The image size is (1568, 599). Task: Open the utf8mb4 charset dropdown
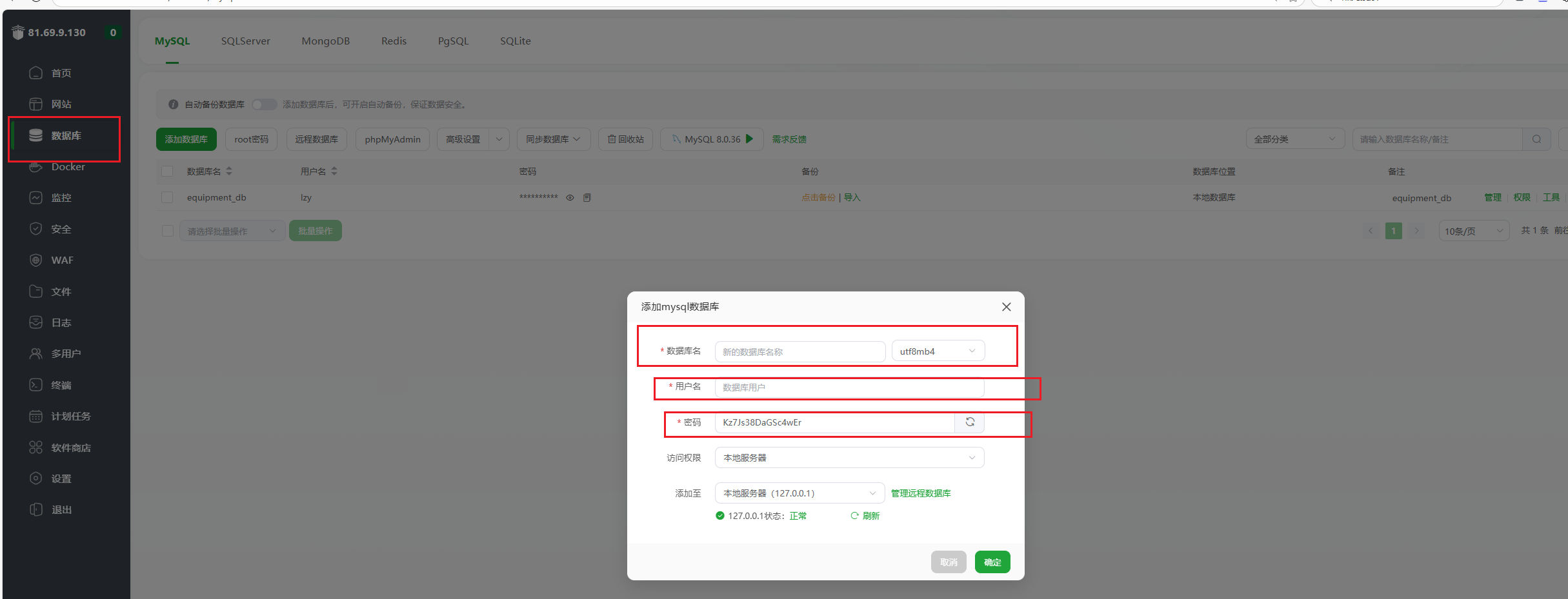(938, 351)
